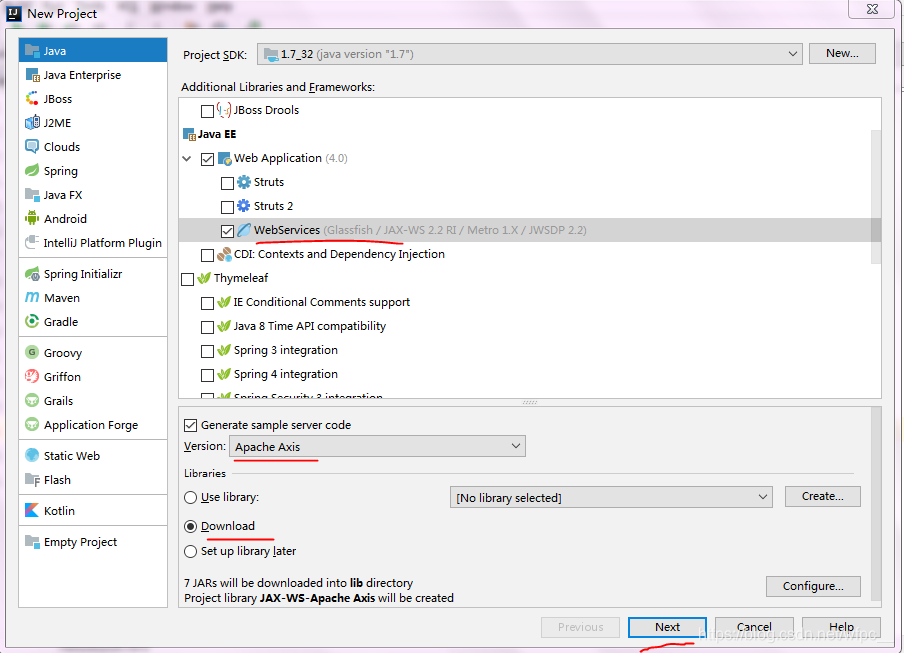Click the Java FX folder icon

click(x=32, y=195)
